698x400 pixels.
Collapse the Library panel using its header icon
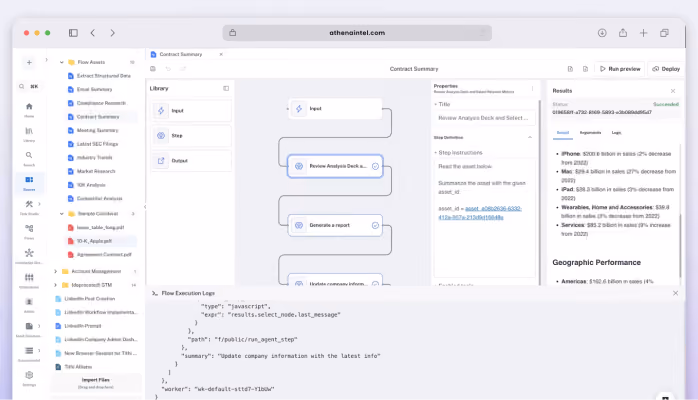click(x=226, y=88)
